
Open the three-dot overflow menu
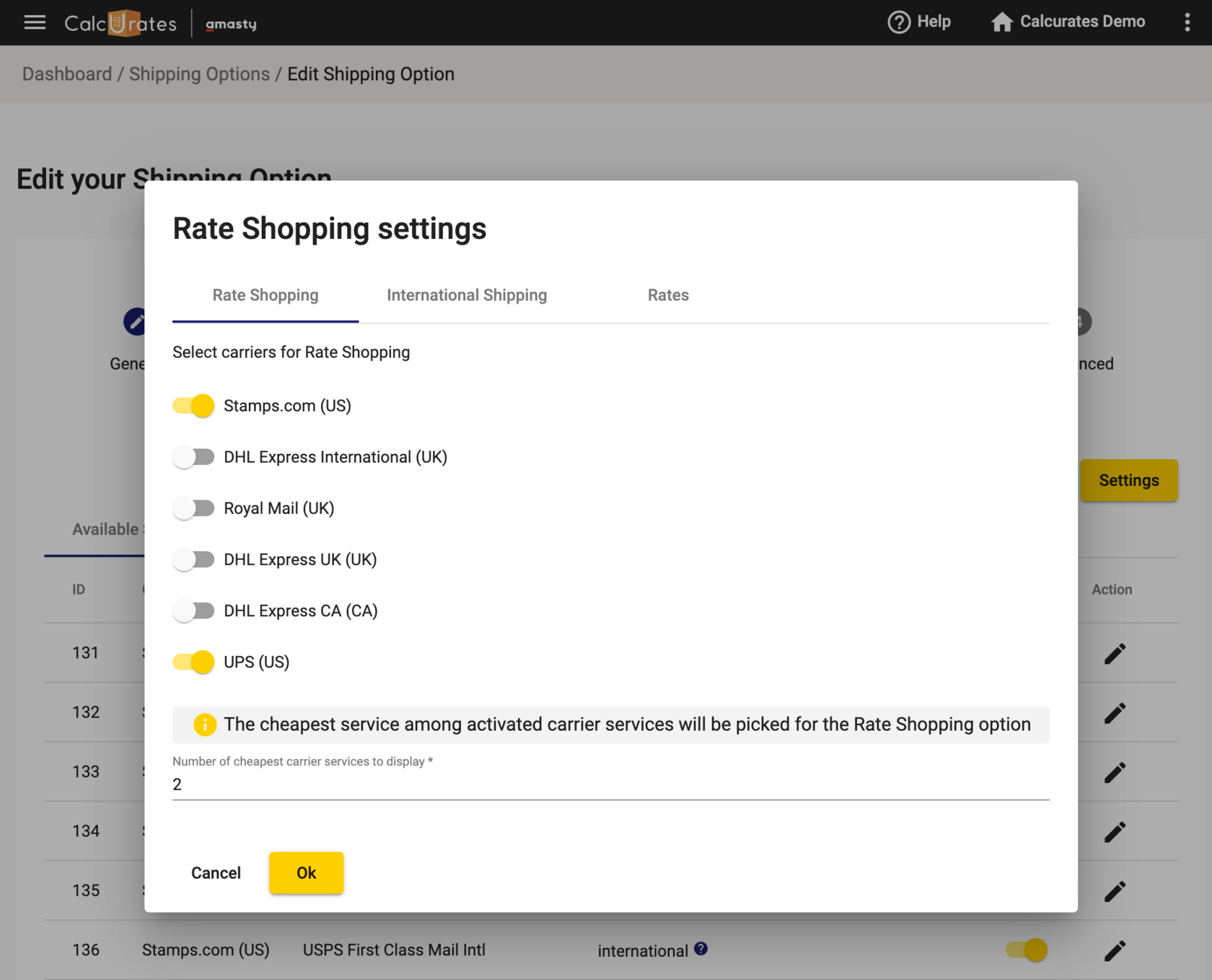coord(1187,22)
